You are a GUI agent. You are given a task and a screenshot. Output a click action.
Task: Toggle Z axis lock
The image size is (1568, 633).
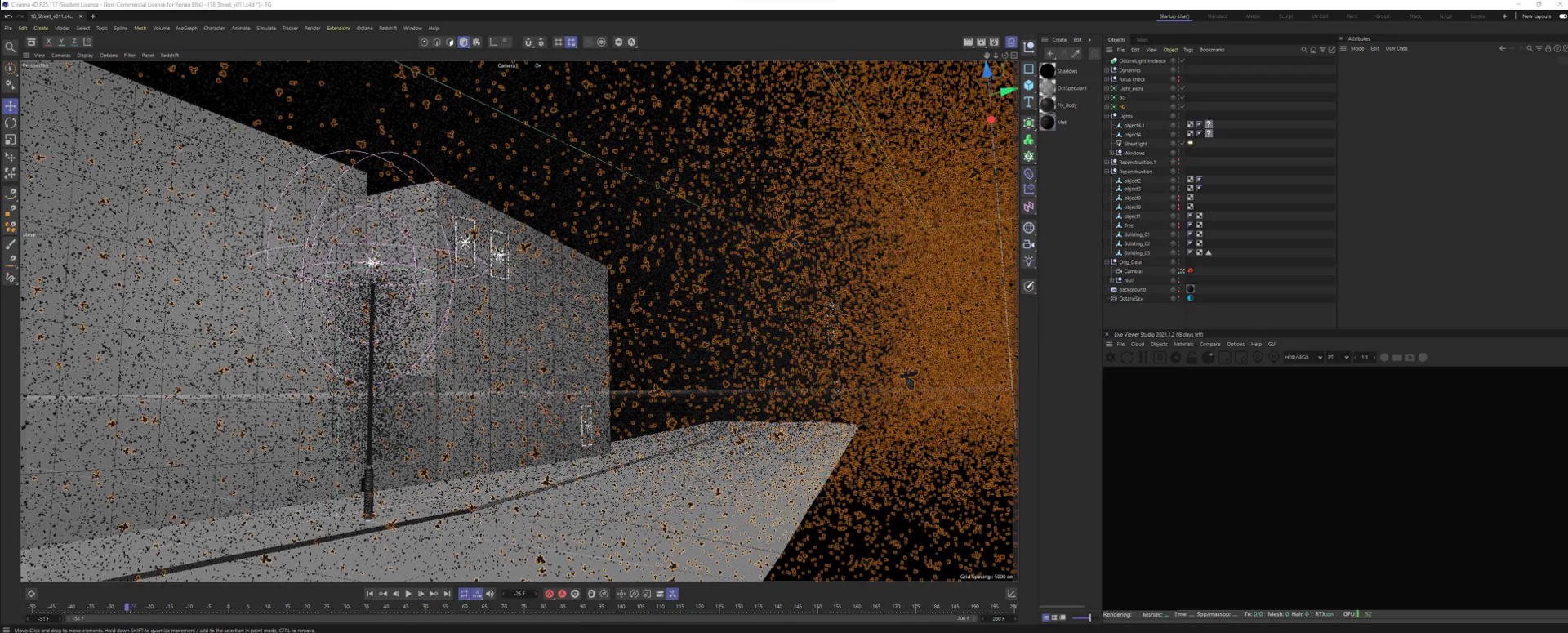pos(74,42)
